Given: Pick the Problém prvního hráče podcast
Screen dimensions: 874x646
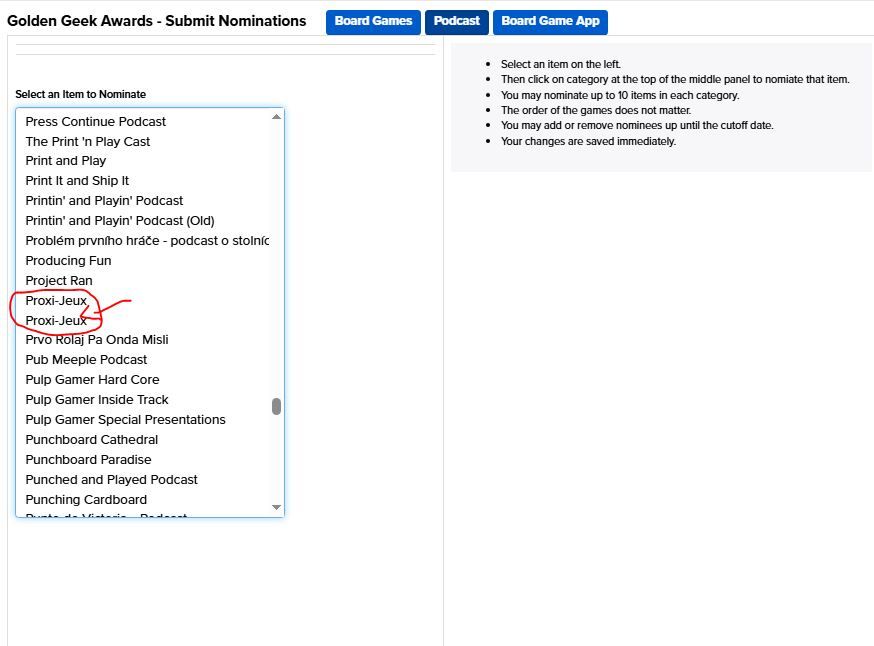Looking at the screenshot, I should [x=147, y=241].
